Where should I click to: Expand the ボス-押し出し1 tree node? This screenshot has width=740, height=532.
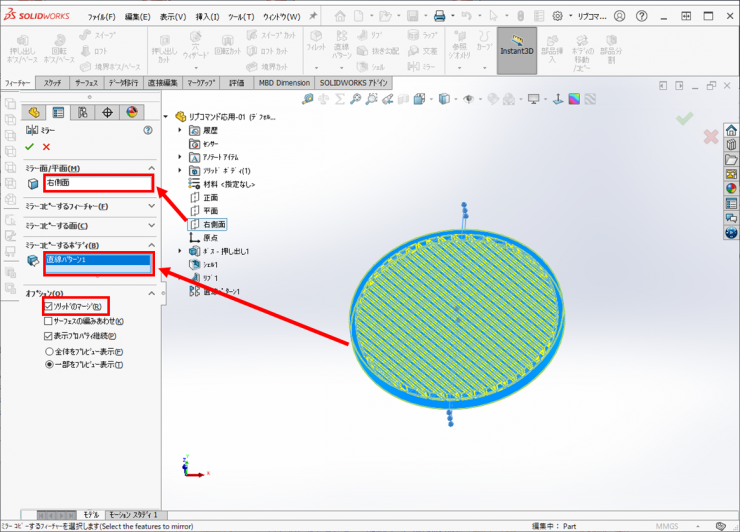[181, 251]
